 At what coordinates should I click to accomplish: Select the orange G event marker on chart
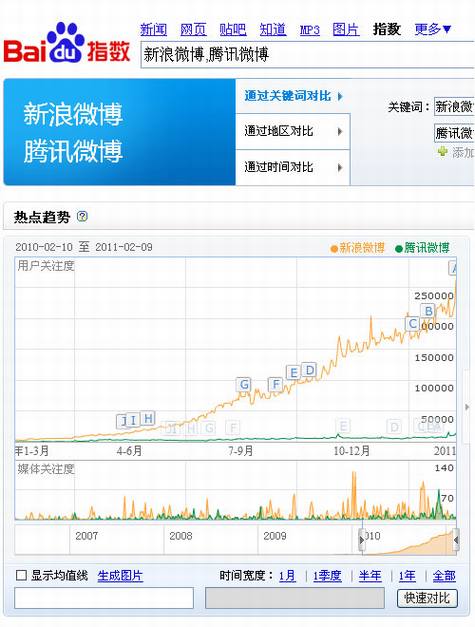point(244,384)
